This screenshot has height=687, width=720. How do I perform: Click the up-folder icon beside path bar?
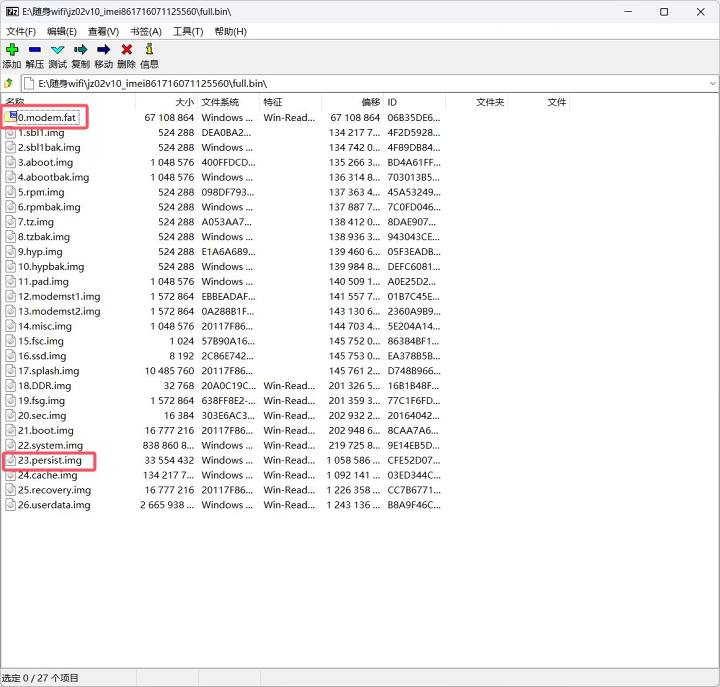[8, 84]
